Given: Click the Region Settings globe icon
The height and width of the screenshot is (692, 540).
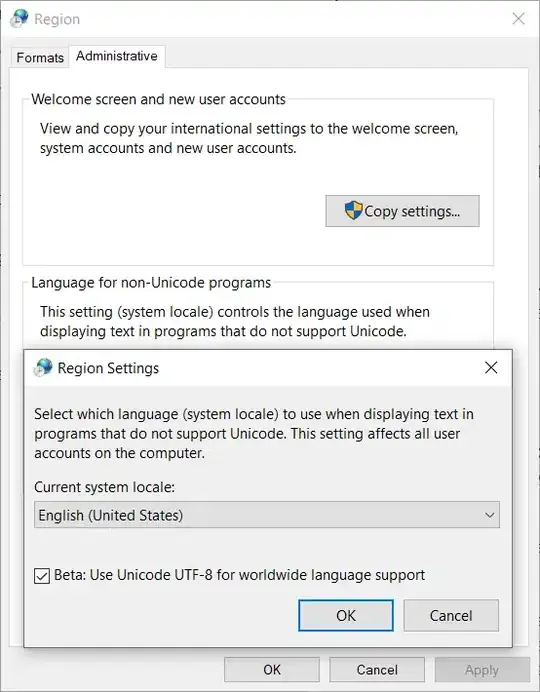Looking at the screenshot, I should 43,367.
